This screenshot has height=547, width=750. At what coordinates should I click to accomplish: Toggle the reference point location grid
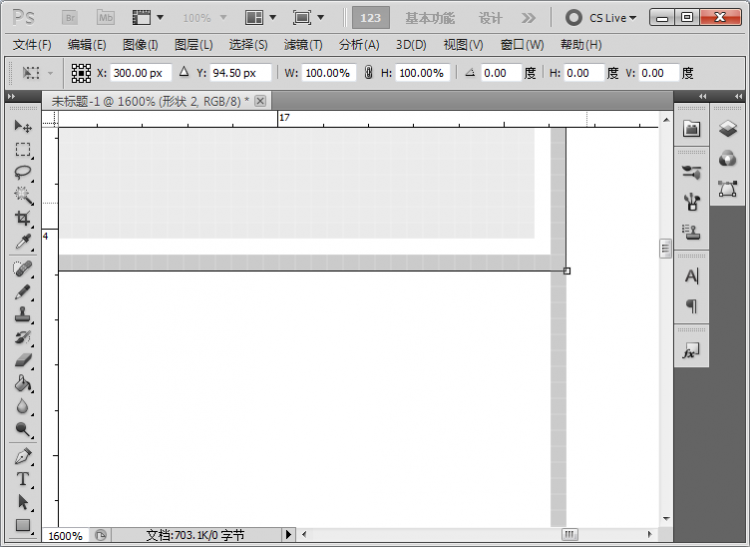click(x=81, y=73)
